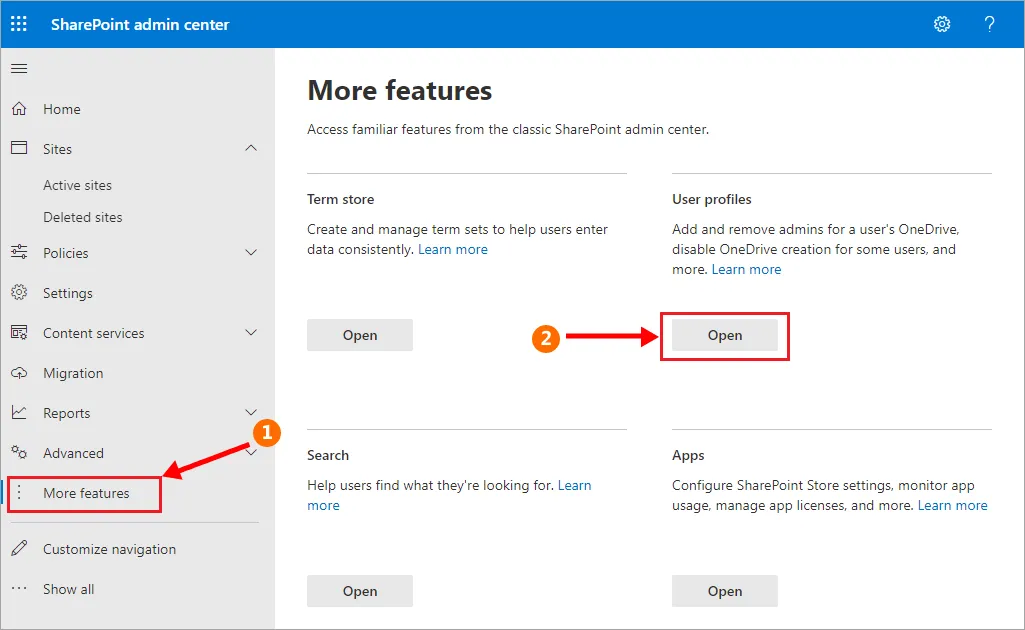This screenshot has width=1025, height=630.
Task: Follow Learn more link for User profiles
Action: pyautogui.click(x=746, y=269)
